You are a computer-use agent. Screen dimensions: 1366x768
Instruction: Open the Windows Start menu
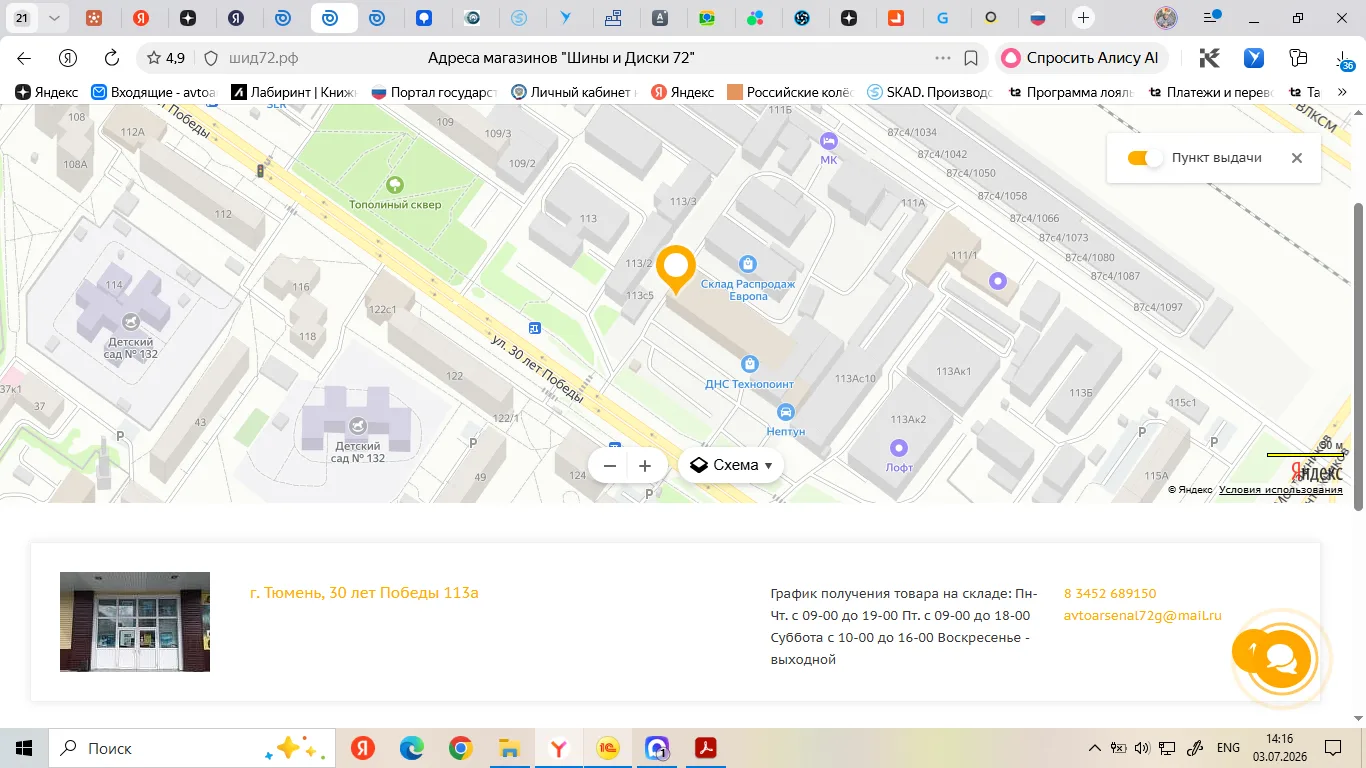point(24,748)
